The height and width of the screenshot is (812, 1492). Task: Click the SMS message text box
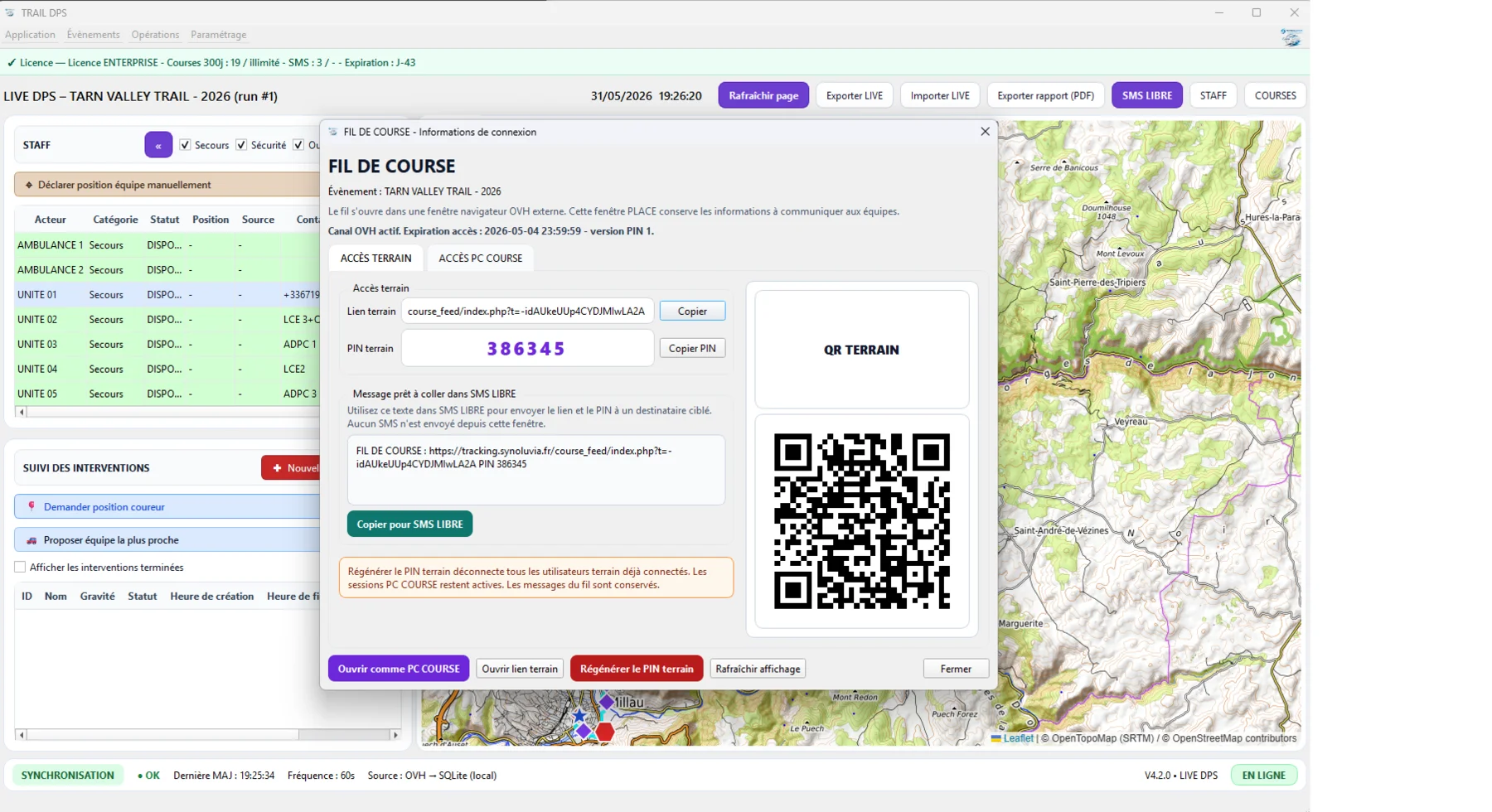click(x=536, y=470)
